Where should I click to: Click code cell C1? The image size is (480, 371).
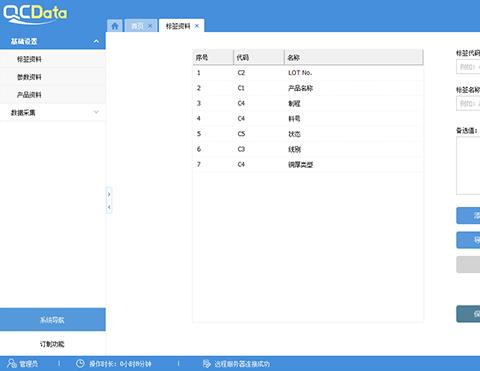(x=241, y=88)
